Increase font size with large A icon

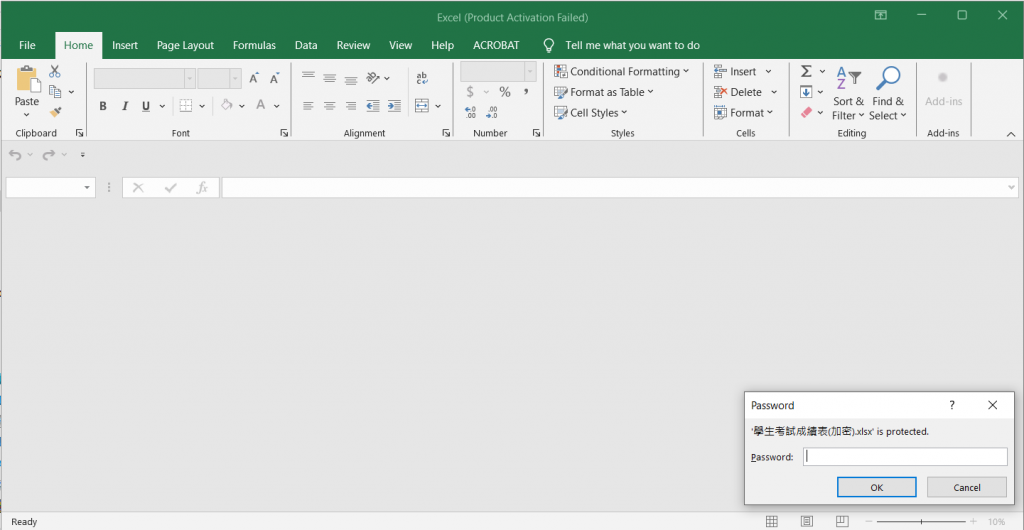coord(254,78)
